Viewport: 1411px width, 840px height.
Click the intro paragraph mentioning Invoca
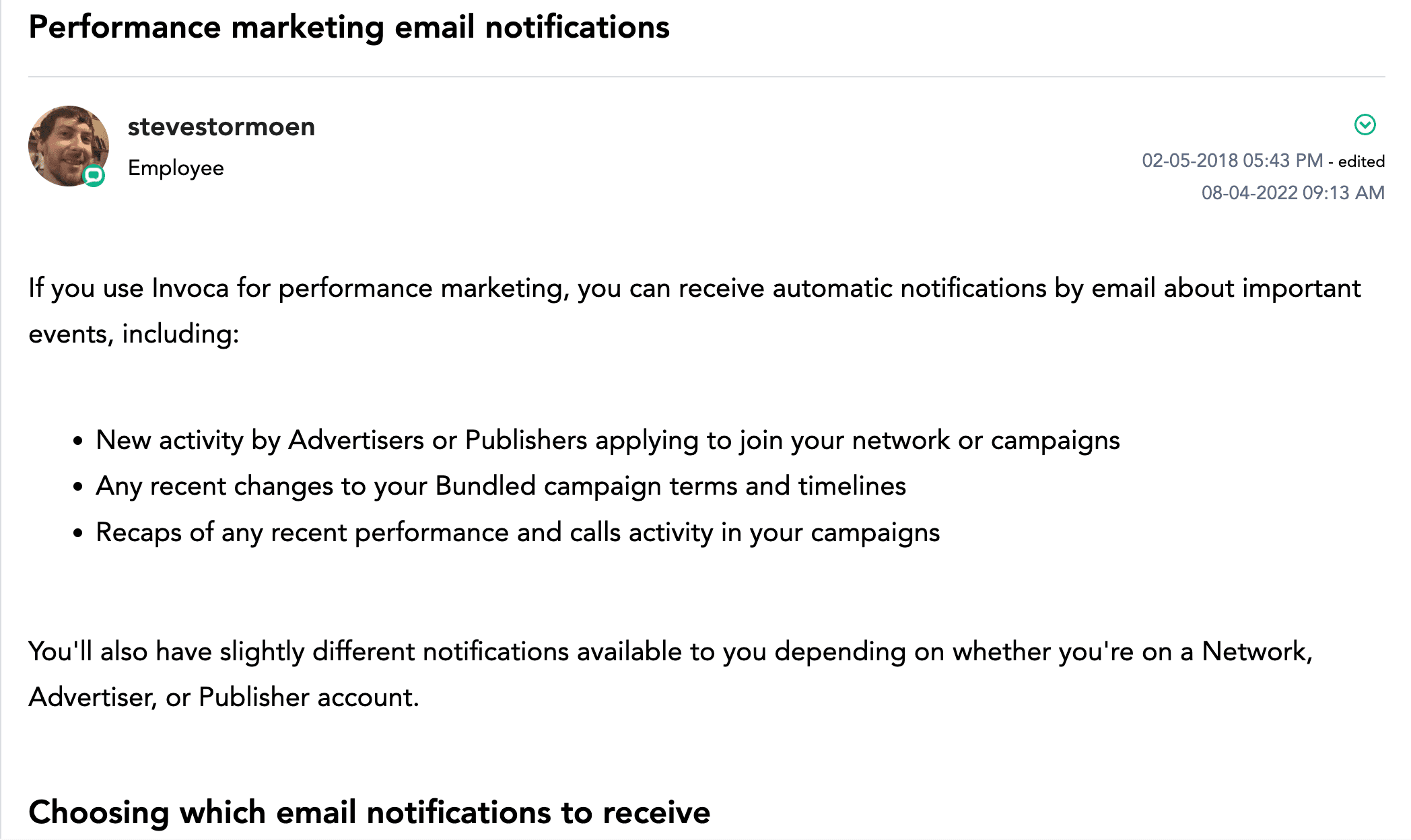pyautogui.click(x=693, y=288)
